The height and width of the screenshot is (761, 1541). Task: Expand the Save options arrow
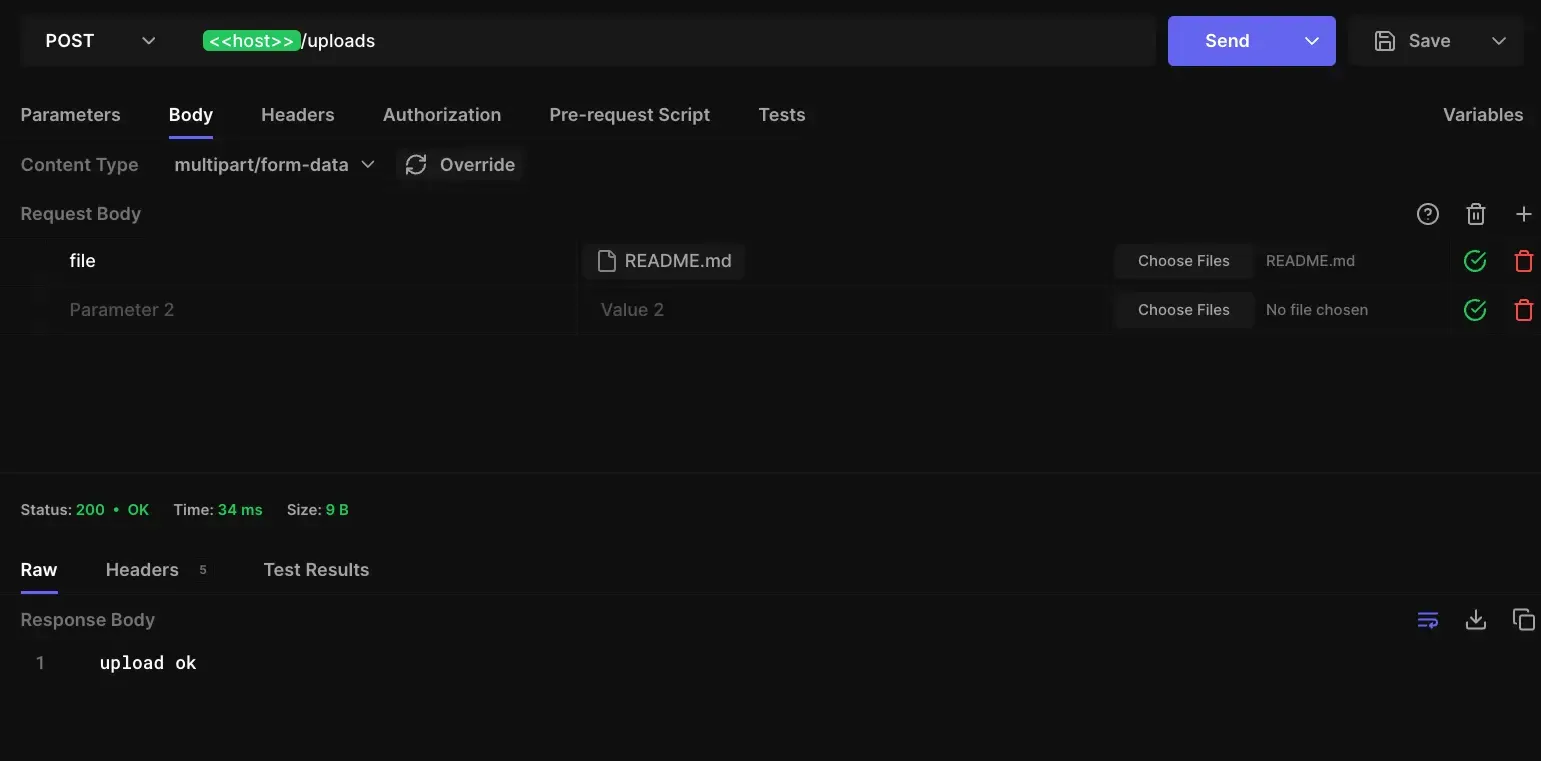click(x=1498, y=41)
